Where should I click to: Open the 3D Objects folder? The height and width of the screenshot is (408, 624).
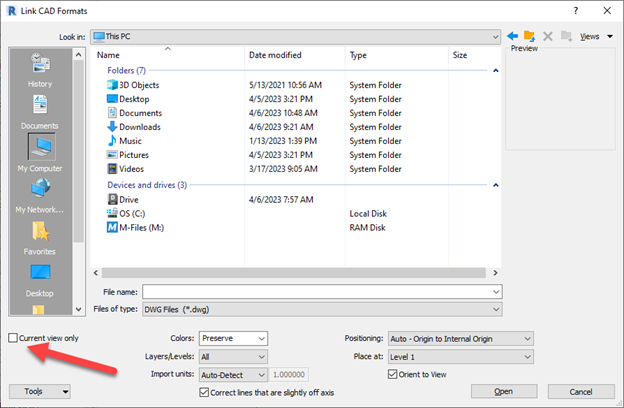pos(138,85)
